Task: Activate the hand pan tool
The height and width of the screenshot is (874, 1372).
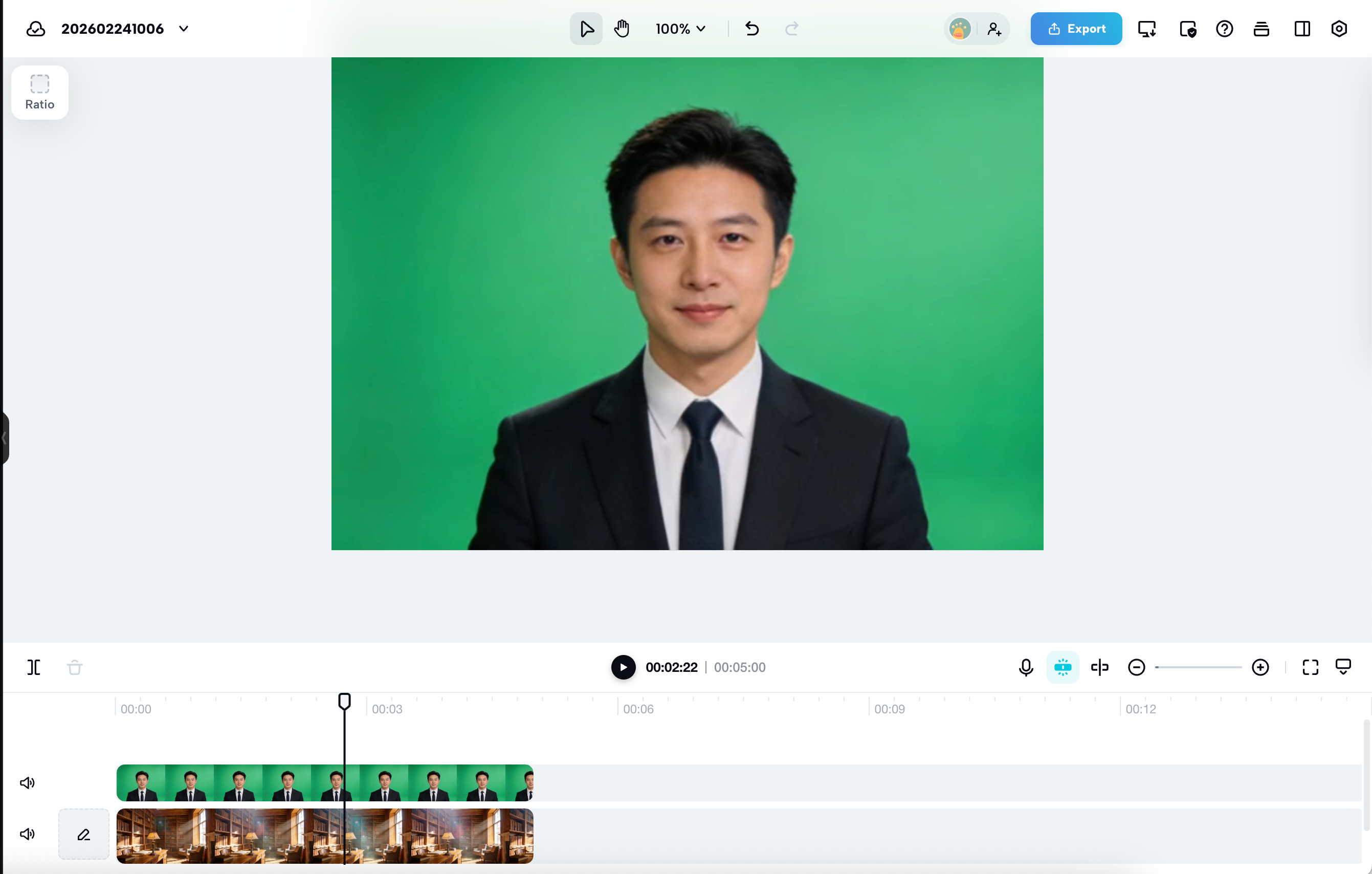Action: pos(622,29)
